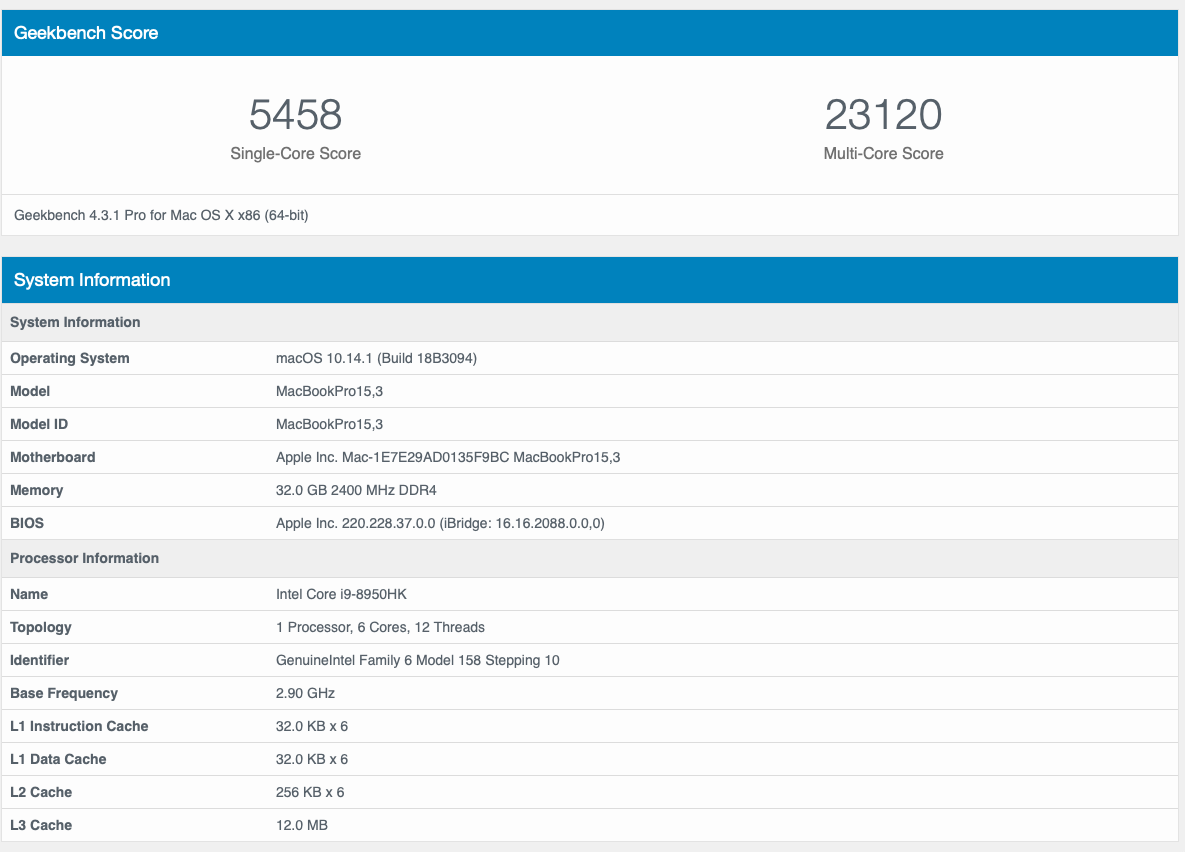Click the 'Base Frequency' row label
1185x852 pixels.
(x=64, y=693)
